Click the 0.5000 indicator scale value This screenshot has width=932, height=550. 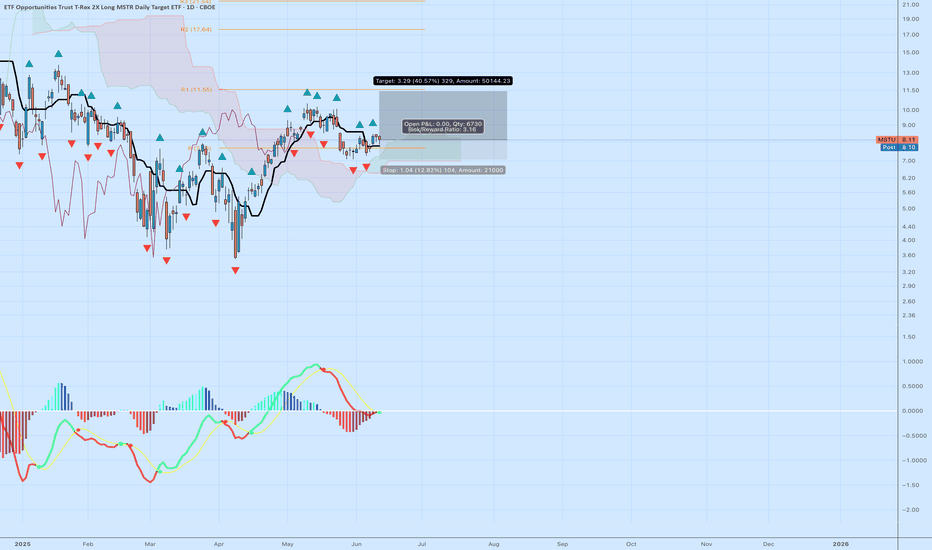912,386
